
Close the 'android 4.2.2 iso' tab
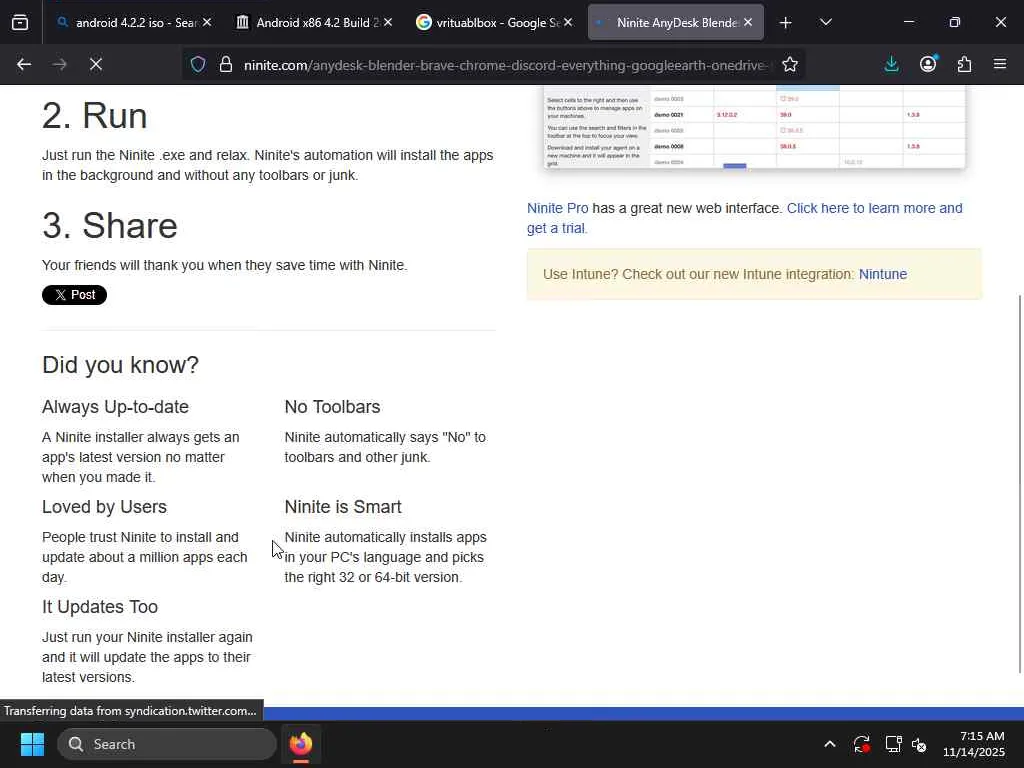coord(207,22)
